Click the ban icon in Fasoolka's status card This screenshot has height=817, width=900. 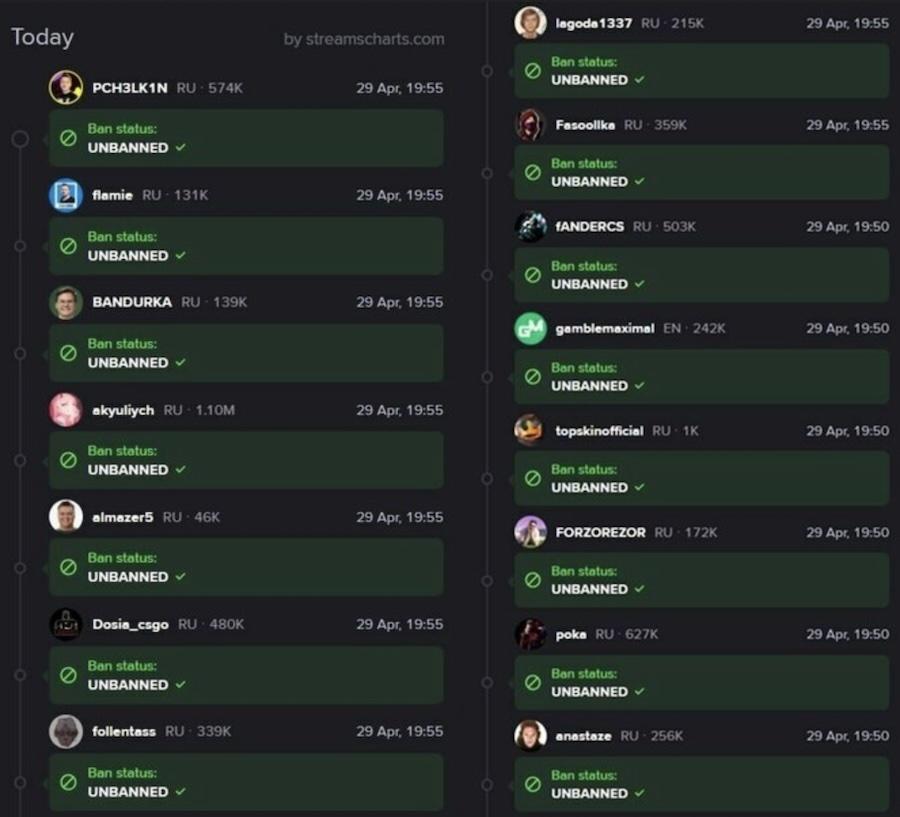pos(533,172)
